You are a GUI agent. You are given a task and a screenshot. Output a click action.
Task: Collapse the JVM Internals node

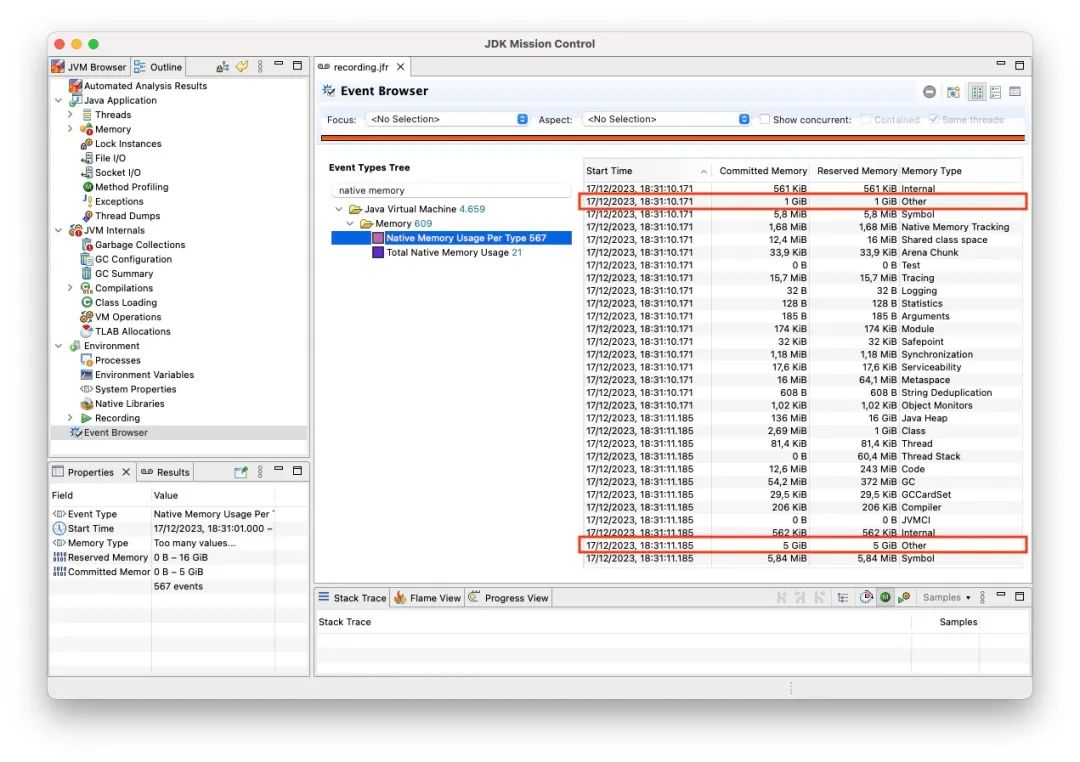click(59, 231)
